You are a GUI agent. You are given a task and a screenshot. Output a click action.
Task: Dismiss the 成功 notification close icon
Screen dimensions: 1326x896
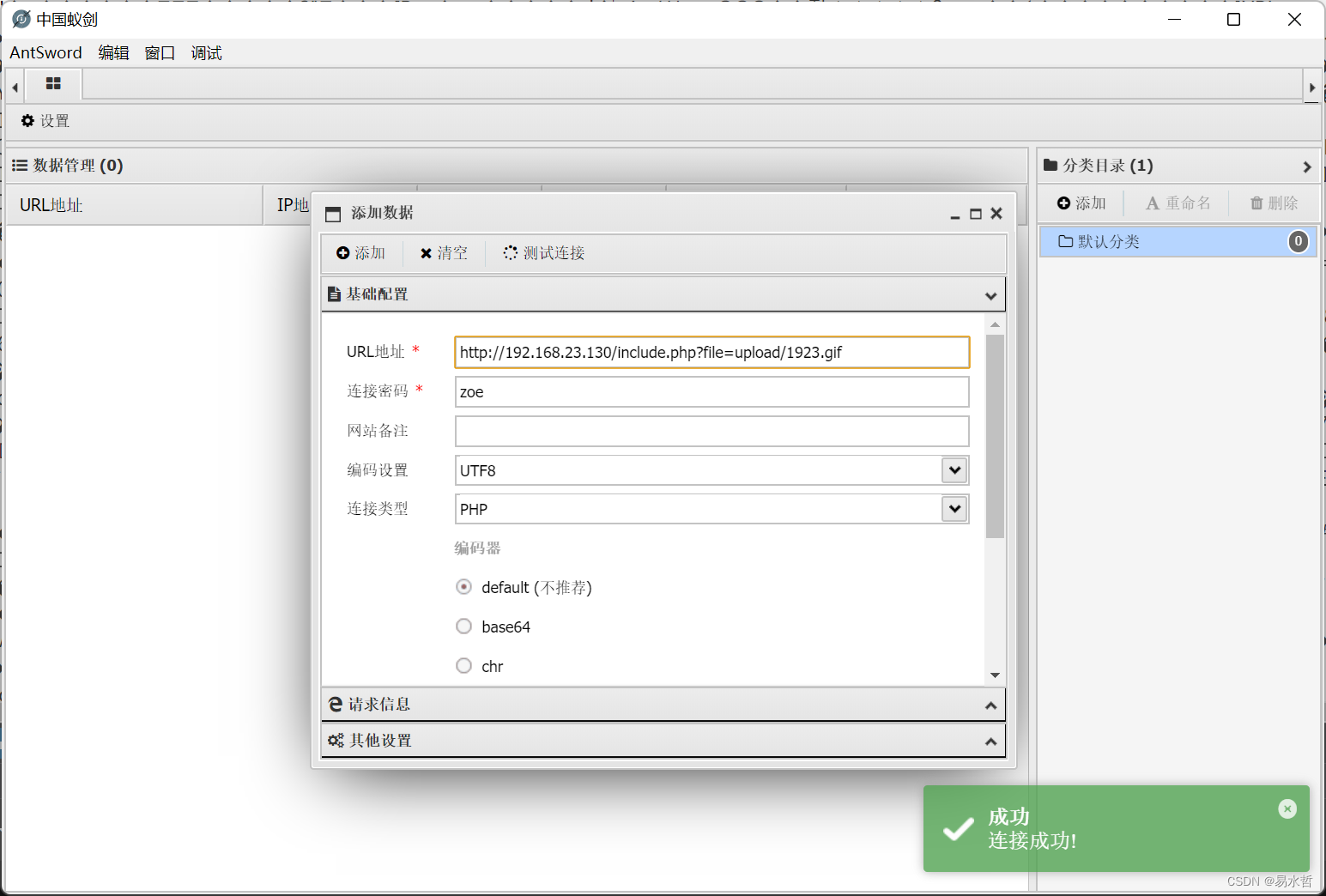click(1287, 808)
